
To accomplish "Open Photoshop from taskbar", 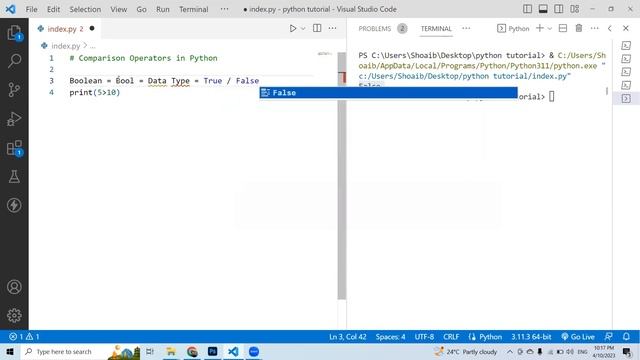I will pos(212,351).
